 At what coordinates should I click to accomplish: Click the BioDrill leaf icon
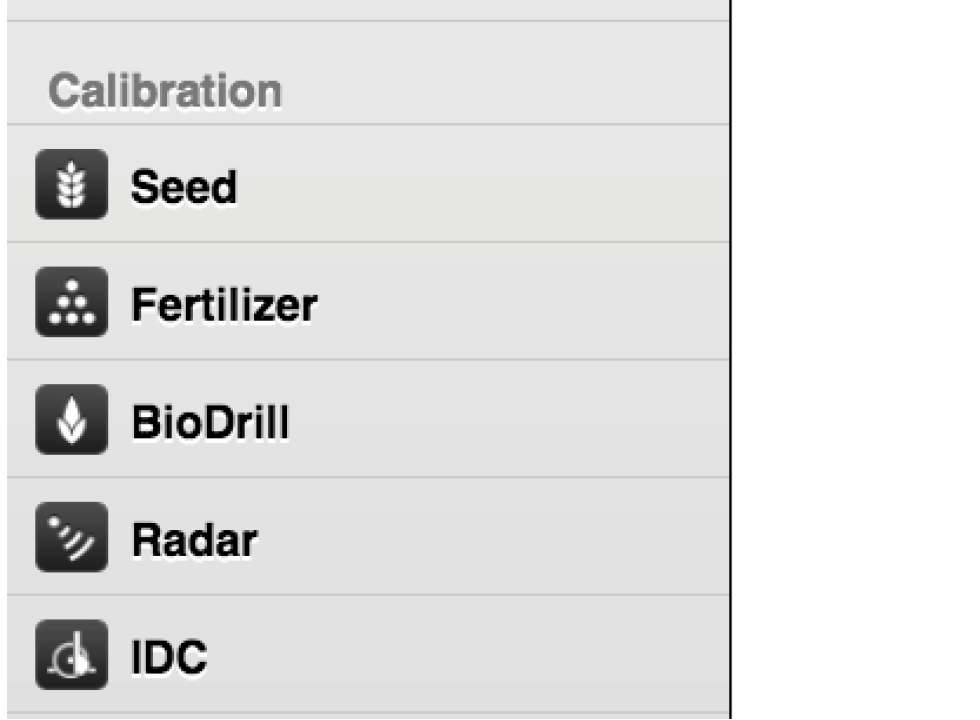[x=71, y=420]
